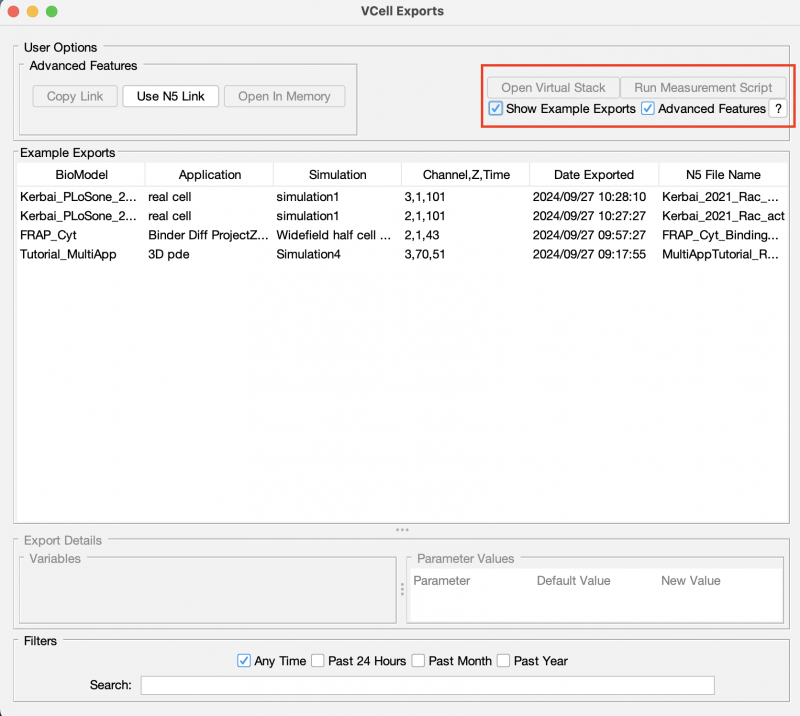Click the Binder Diff ProjectZ... cell
The image size is (800, 716).
click(208, 235)
